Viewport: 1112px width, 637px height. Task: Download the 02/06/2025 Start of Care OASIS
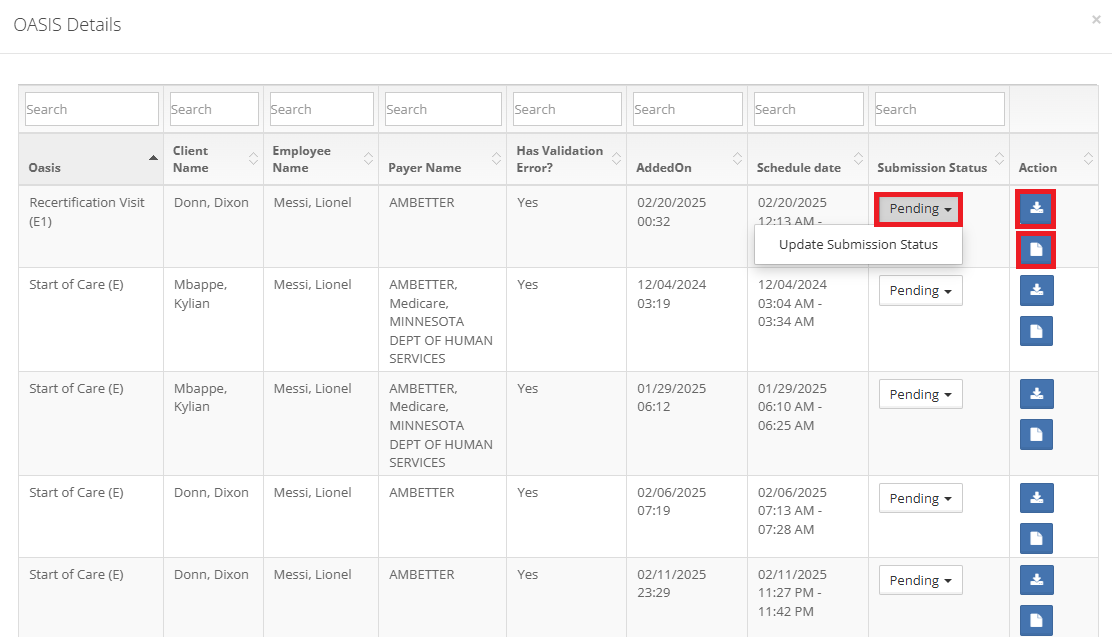[1036, 498]
